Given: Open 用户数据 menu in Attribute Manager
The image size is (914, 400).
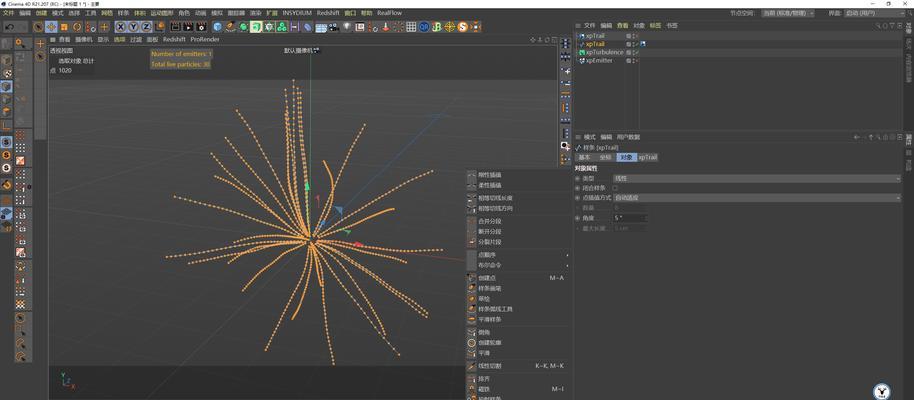Looking at the screenshot, I should (628, 137).
